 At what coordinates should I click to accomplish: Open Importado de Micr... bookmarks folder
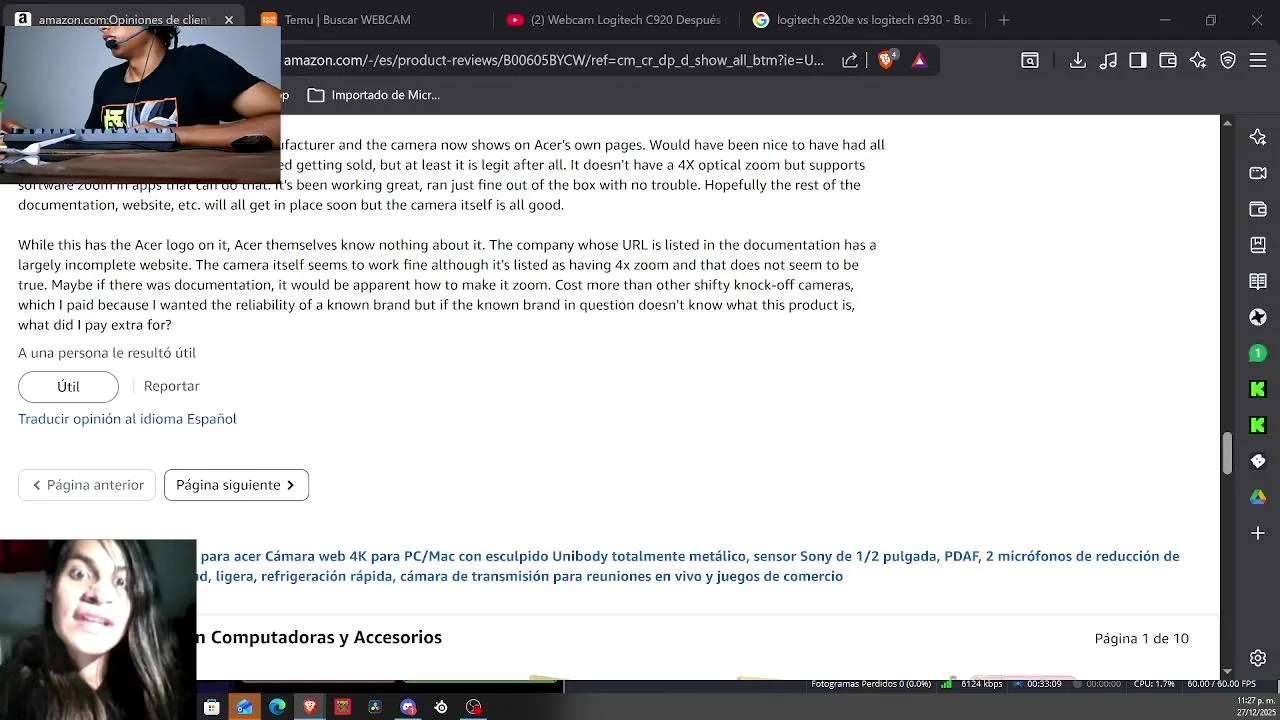point(374,95)
